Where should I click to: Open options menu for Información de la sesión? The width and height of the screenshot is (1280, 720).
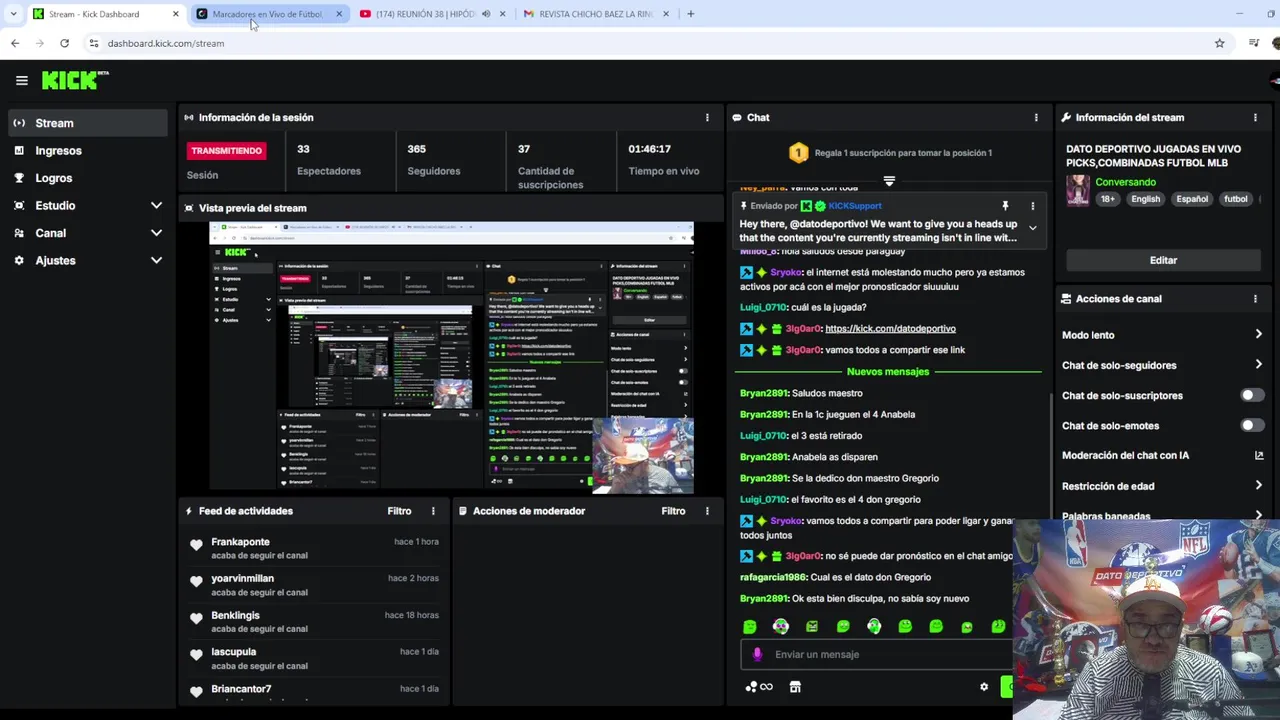707,118
